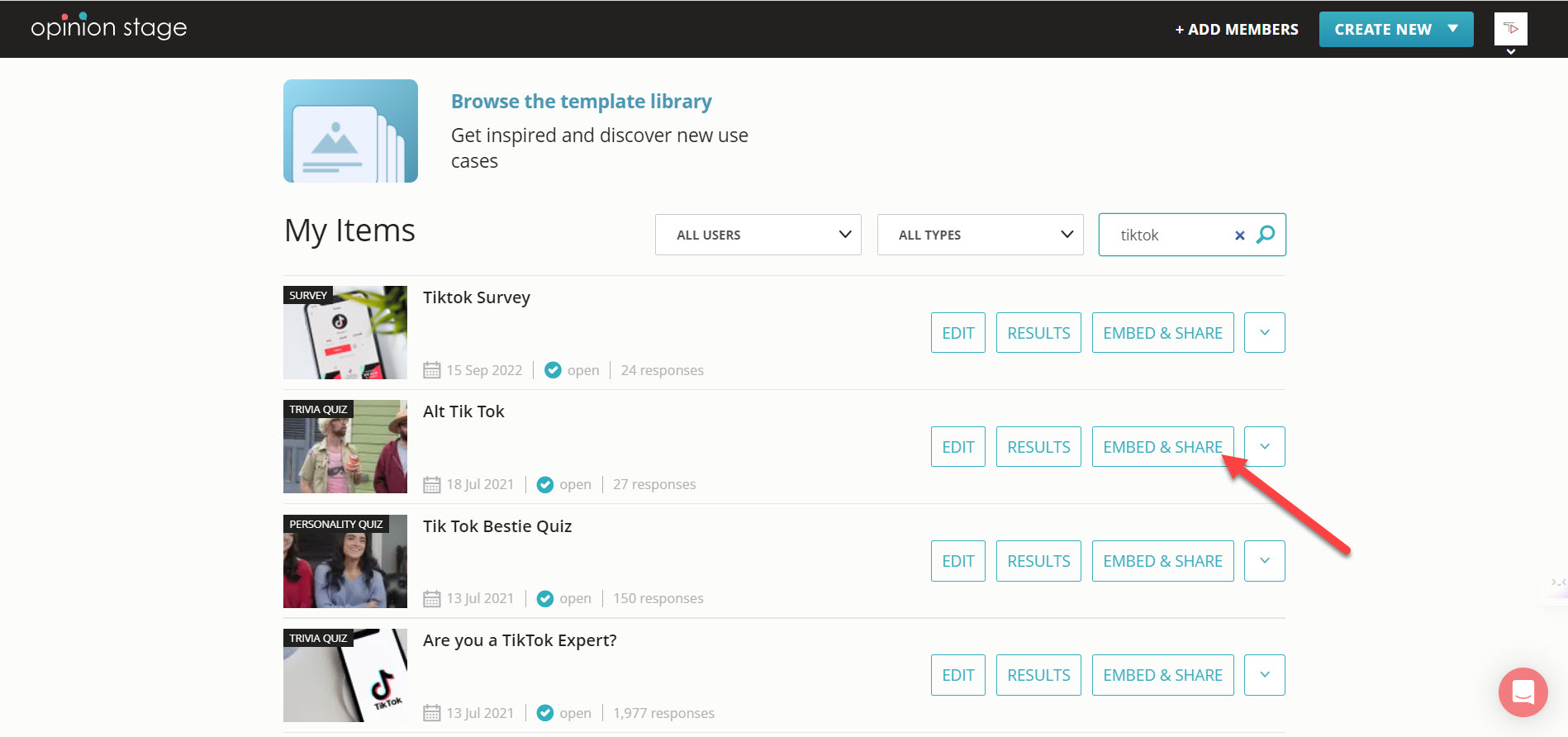The image size is (1568, 737).
Task: Click the 24 responses count
Action: click(663, 370)
